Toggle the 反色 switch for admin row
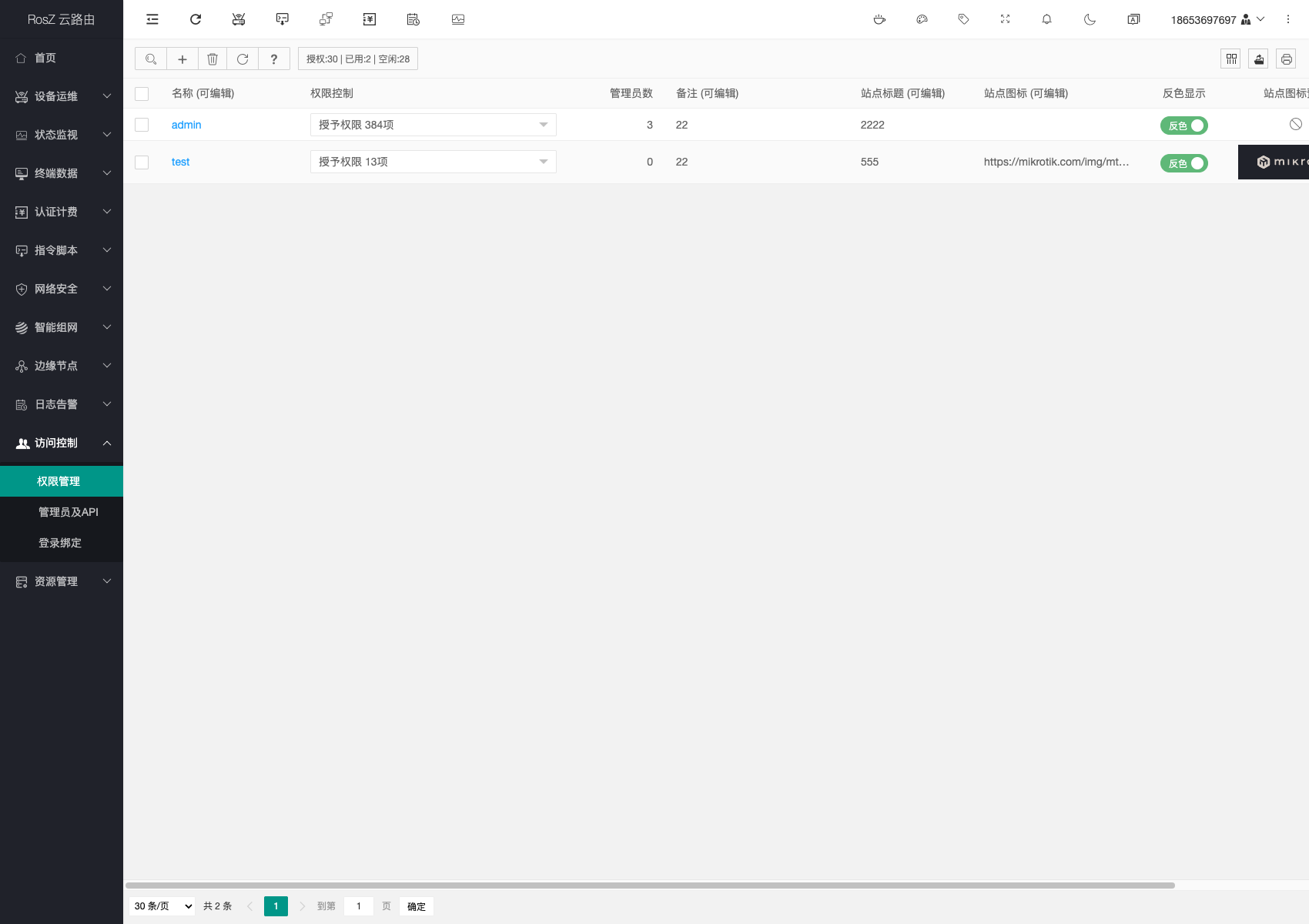This screenshot has width=1309, height=924. [x=1183, y=126]
